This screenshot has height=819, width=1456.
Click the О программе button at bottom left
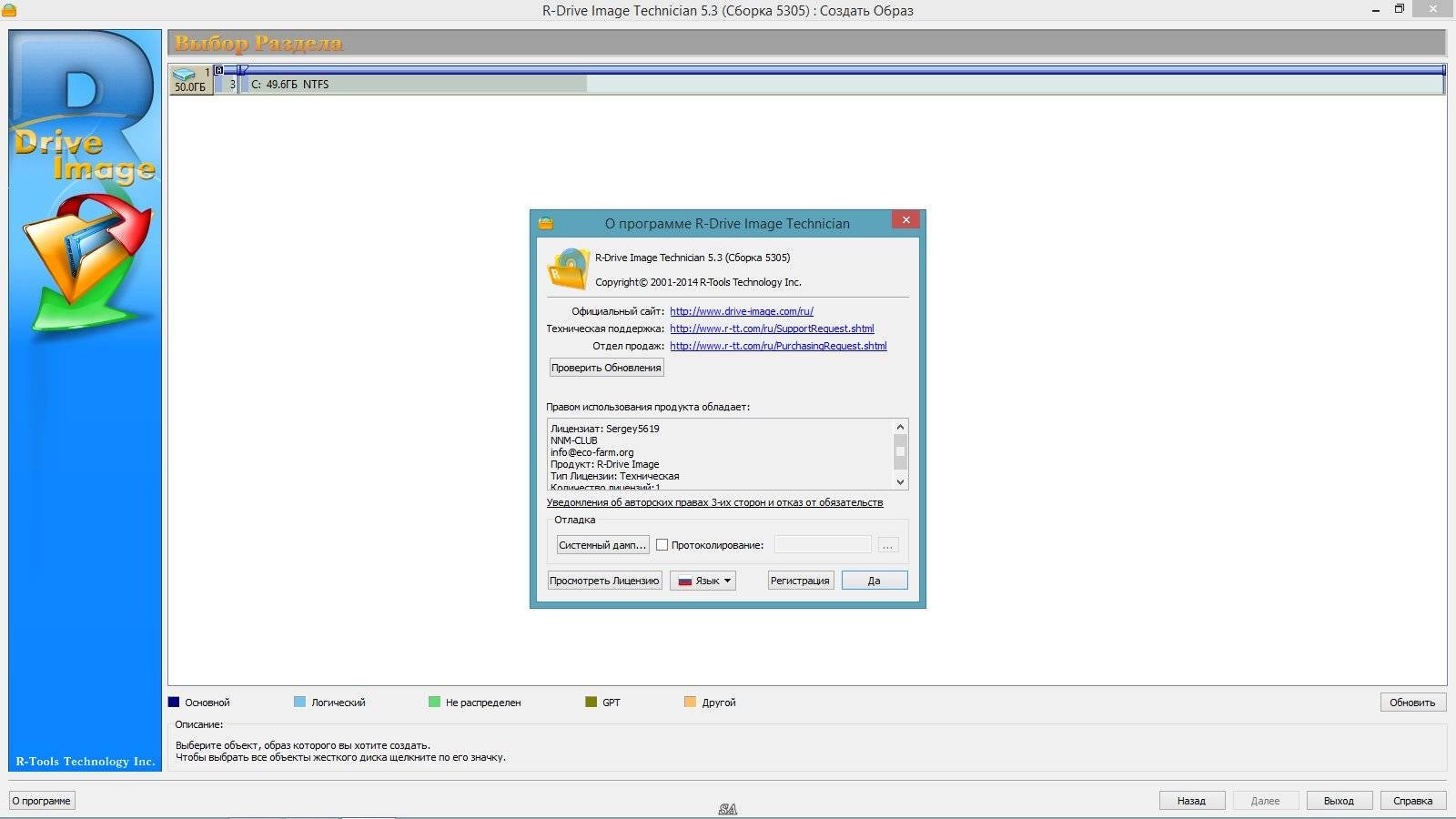coord(42,801)
